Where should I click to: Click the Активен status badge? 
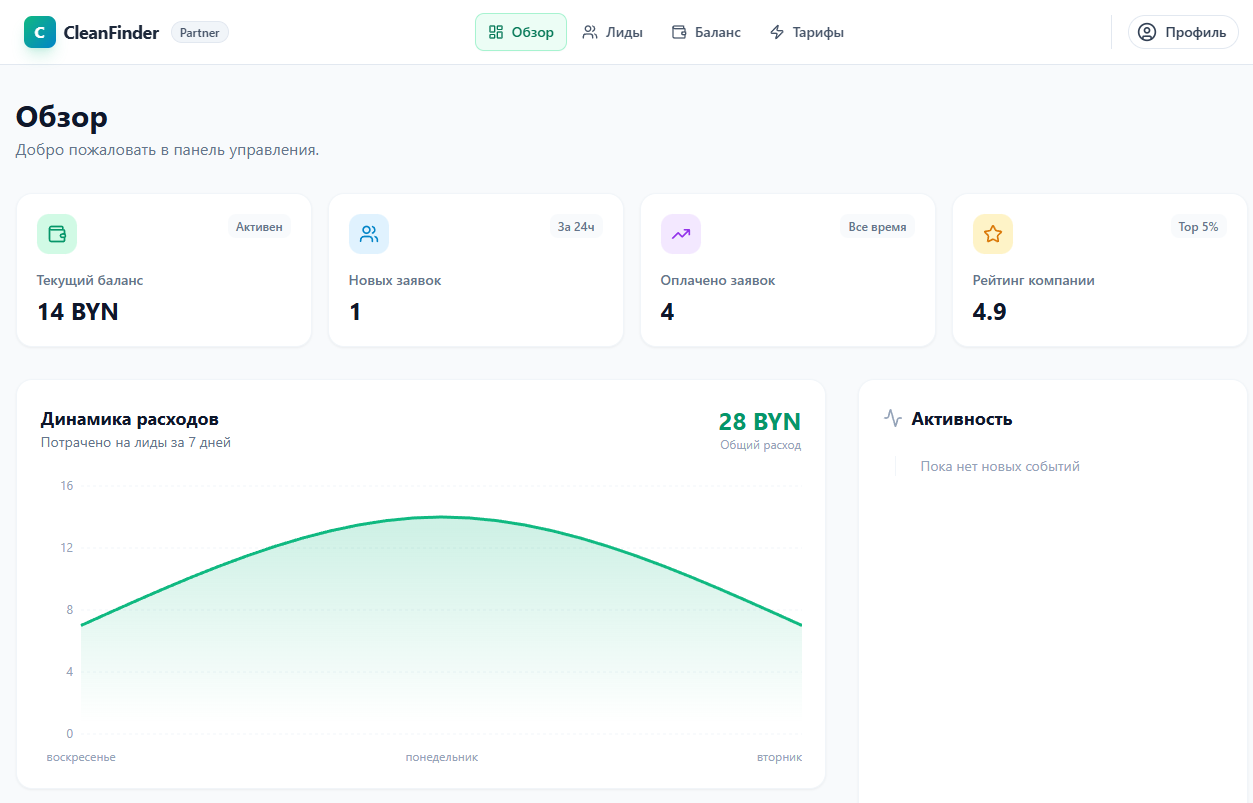pos(260,226)
